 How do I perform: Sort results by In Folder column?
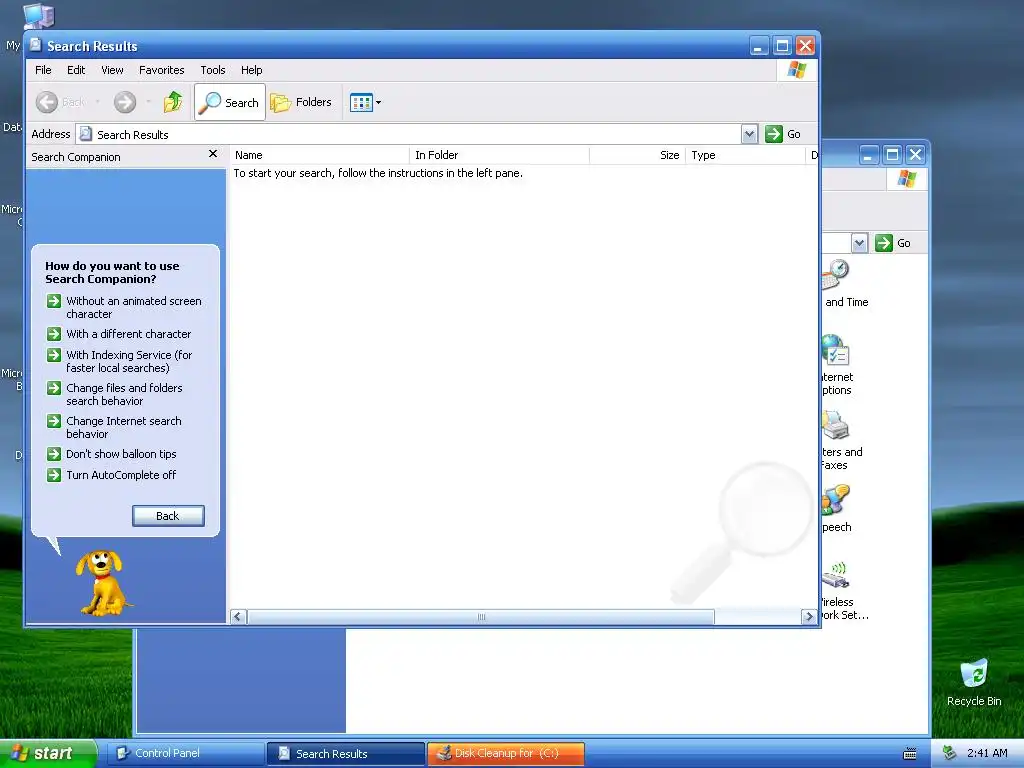pos(499,155)
